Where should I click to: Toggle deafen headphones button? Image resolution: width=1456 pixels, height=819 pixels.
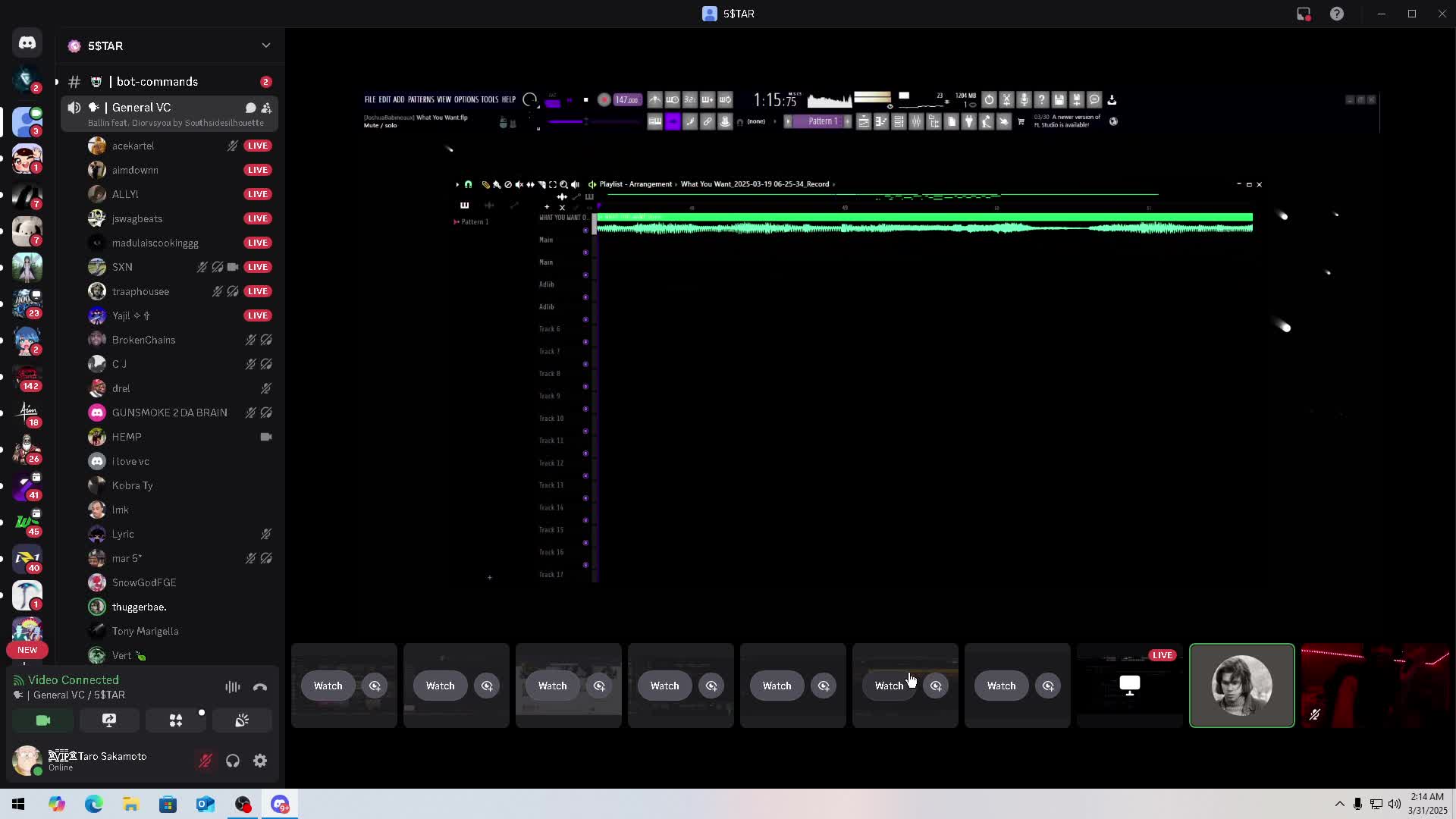coord(233,761)
